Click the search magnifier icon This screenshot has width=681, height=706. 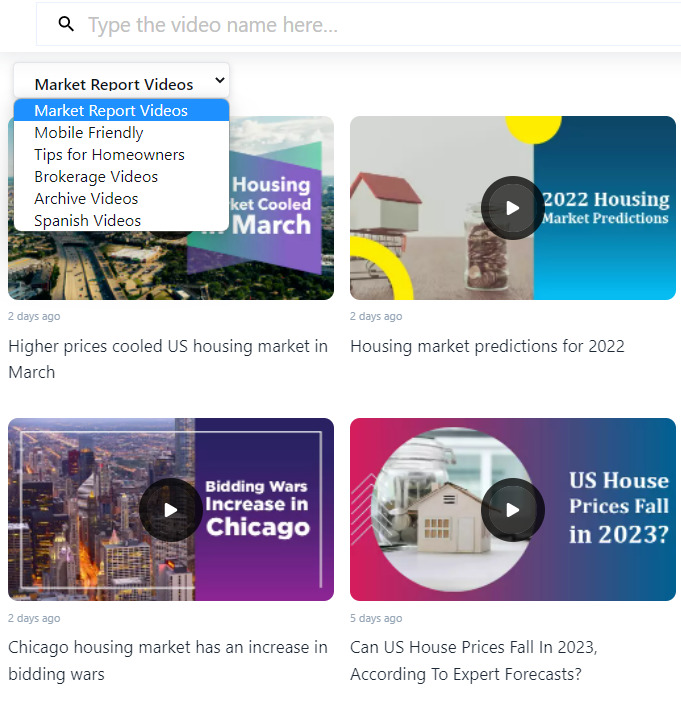pos(66,24)
